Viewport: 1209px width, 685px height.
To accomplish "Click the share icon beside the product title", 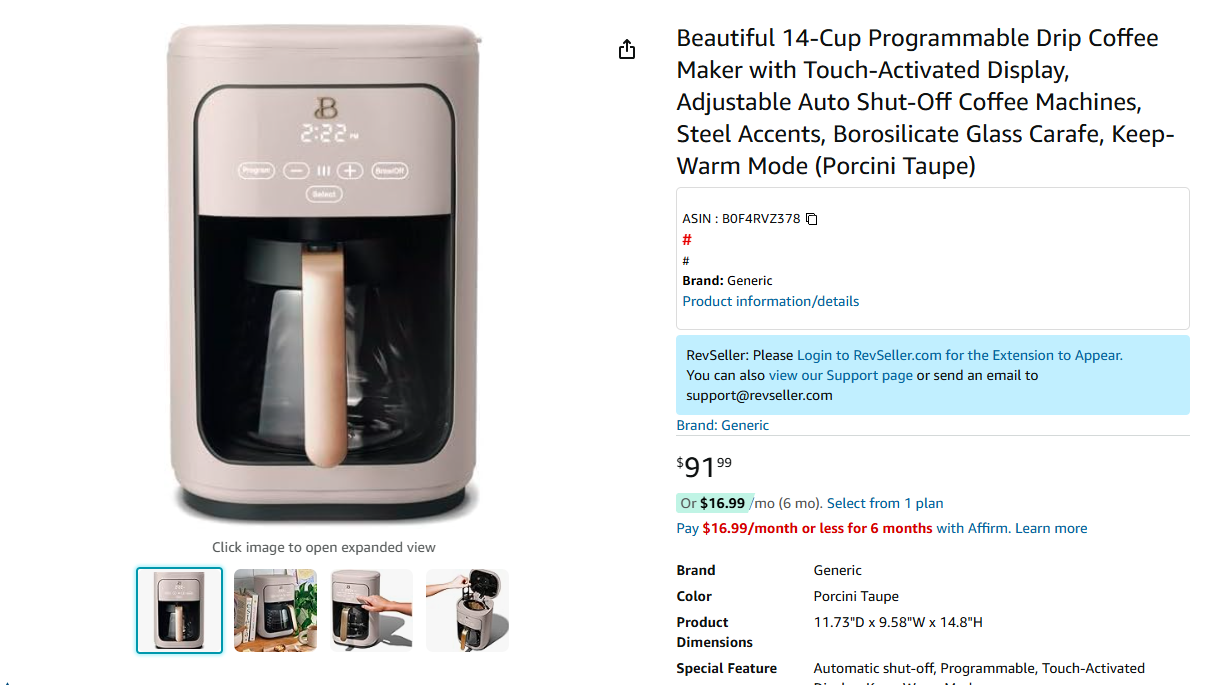I will click(627, 49).
